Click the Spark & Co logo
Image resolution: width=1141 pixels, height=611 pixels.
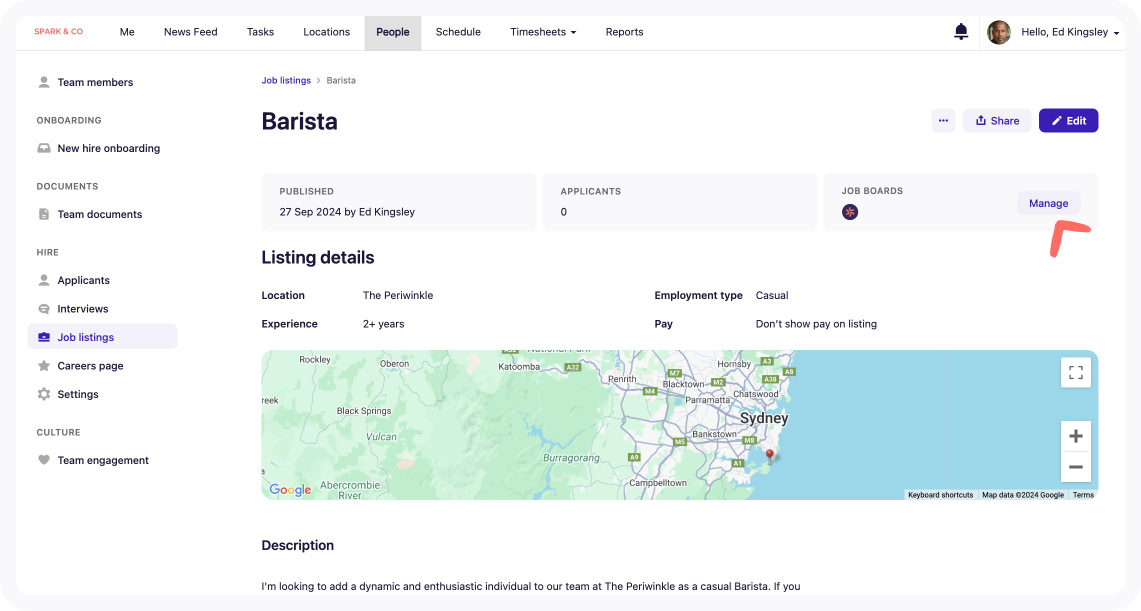[x=58, y=32]
